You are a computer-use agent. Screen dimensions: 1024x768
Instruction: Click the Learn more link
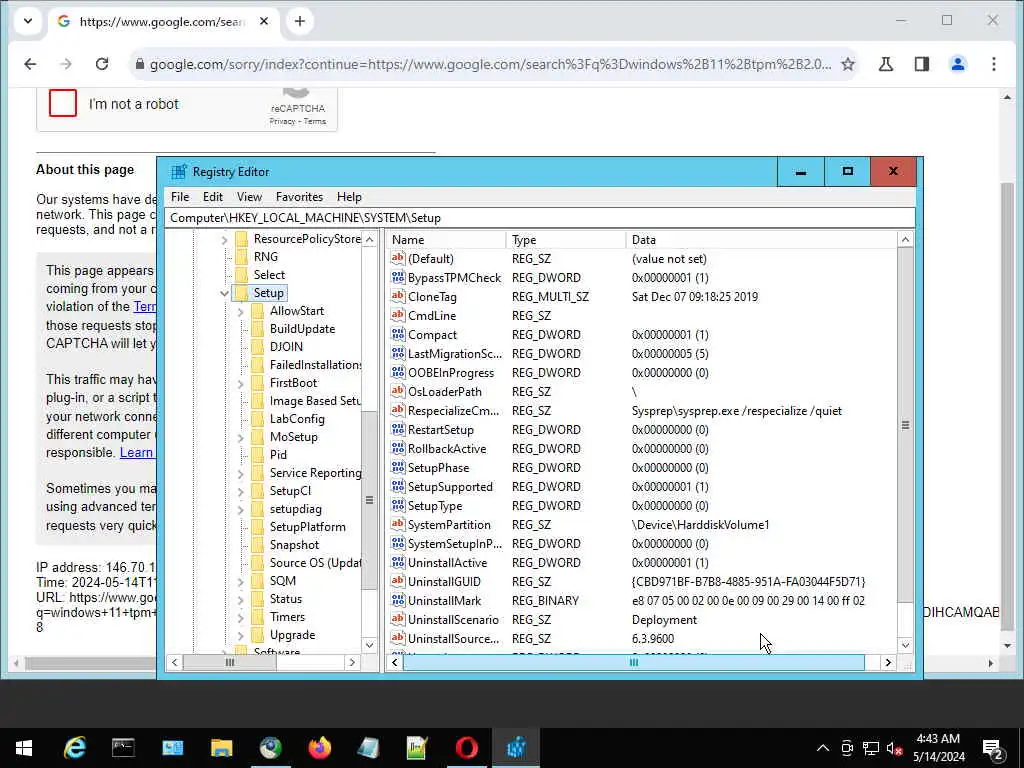pos(136,453)
